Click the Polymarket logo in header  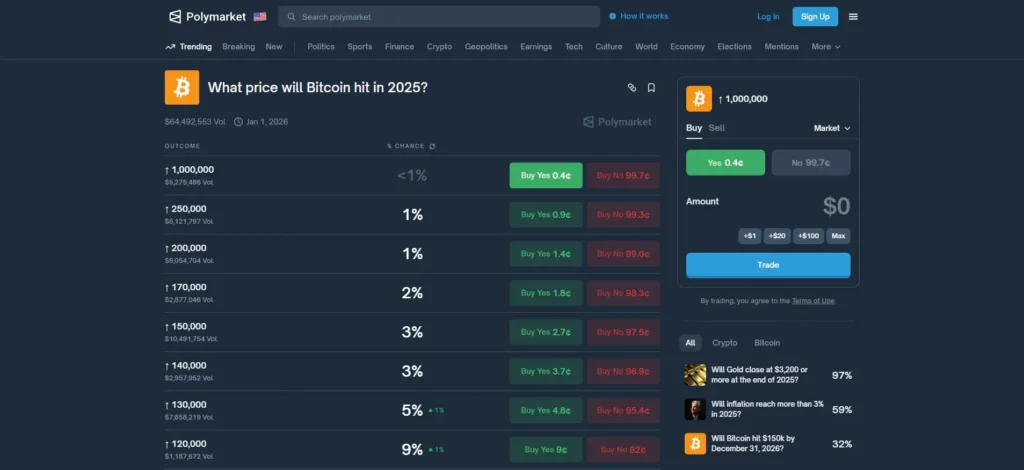pyautogui.click(x=207, y=16)
